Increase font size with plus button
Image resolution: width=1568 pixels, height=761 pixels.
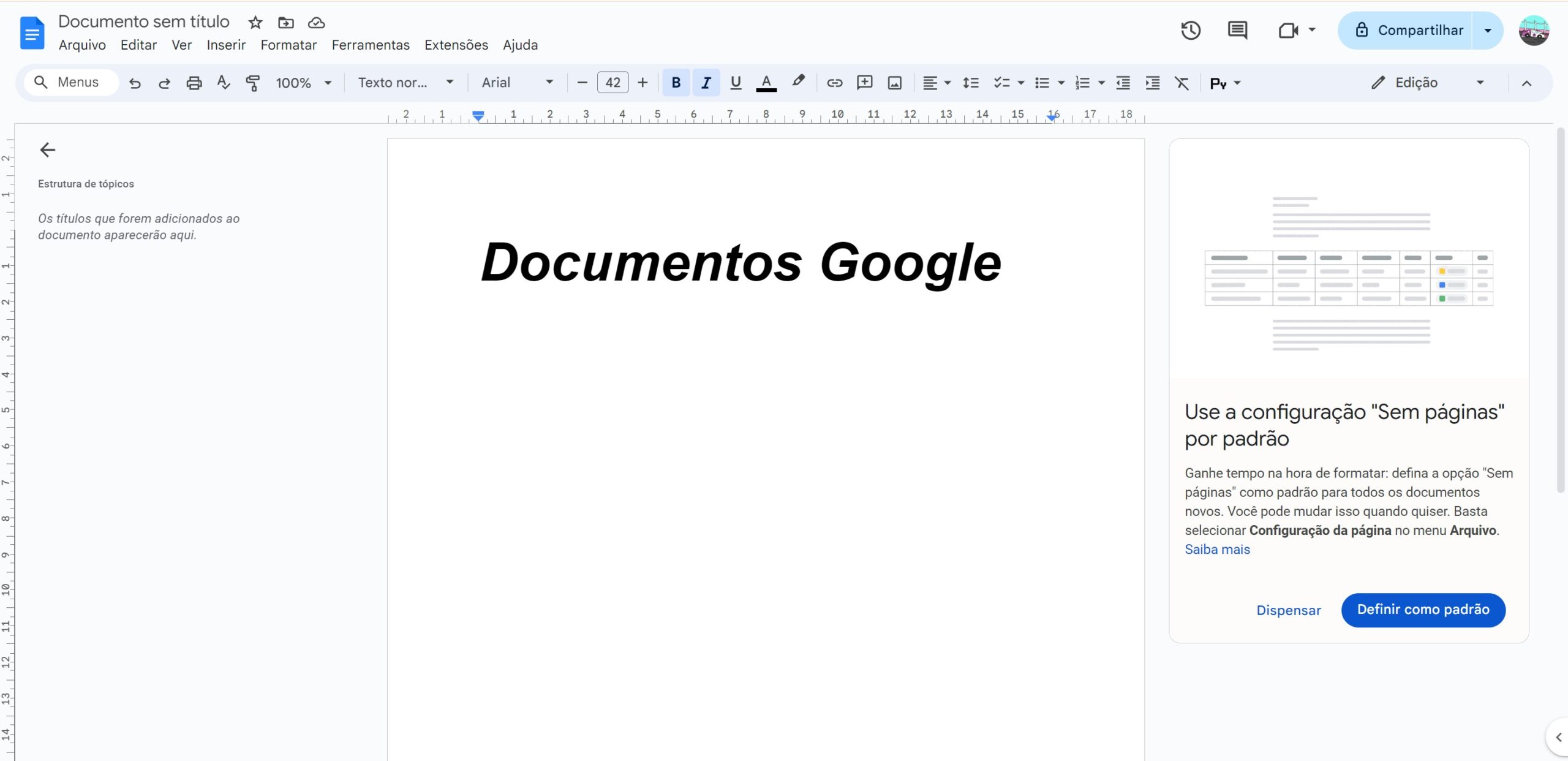point(643,82)
